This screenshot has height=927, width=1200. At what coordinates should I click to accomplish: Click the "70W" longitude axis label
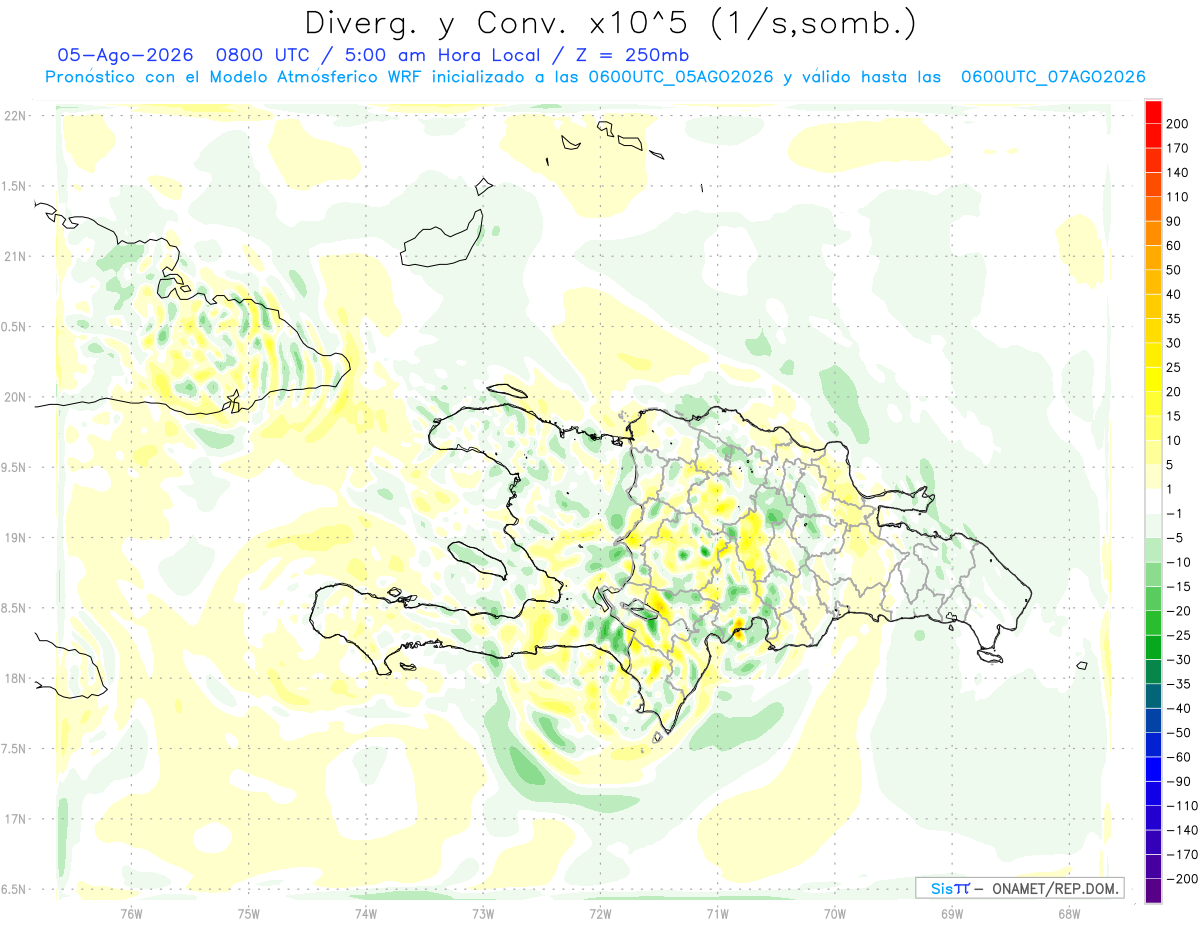[835, 914]
